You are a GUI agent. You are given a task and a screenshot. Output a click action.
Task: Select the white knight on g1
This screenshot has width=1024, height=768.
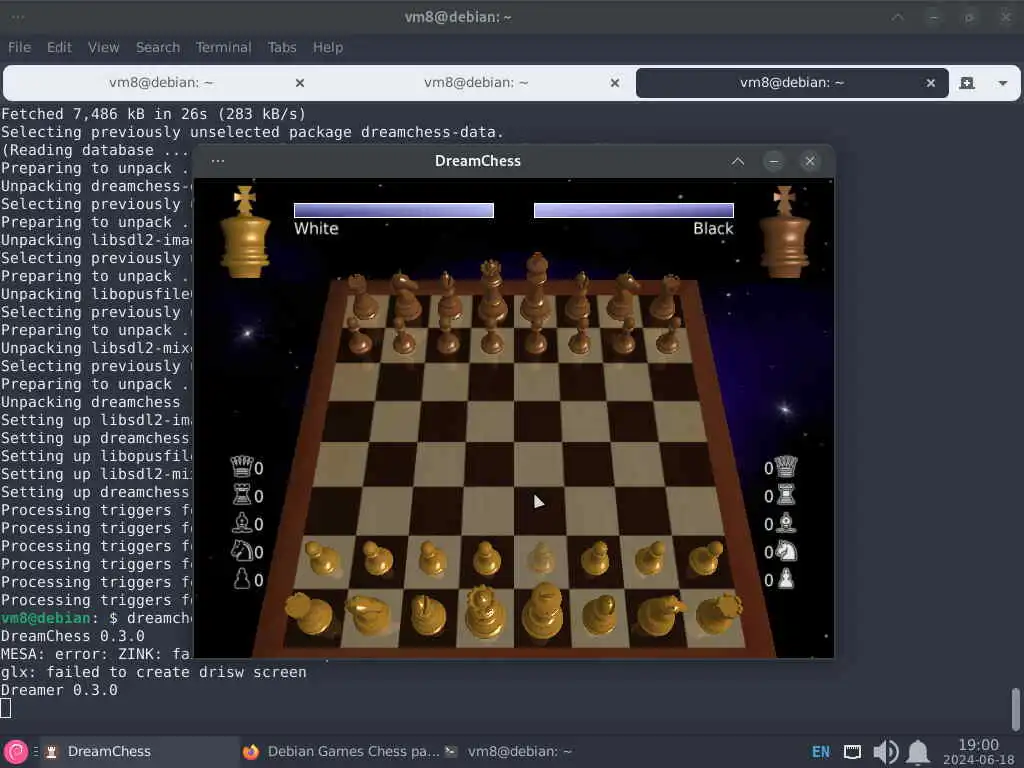coord(658,616)
